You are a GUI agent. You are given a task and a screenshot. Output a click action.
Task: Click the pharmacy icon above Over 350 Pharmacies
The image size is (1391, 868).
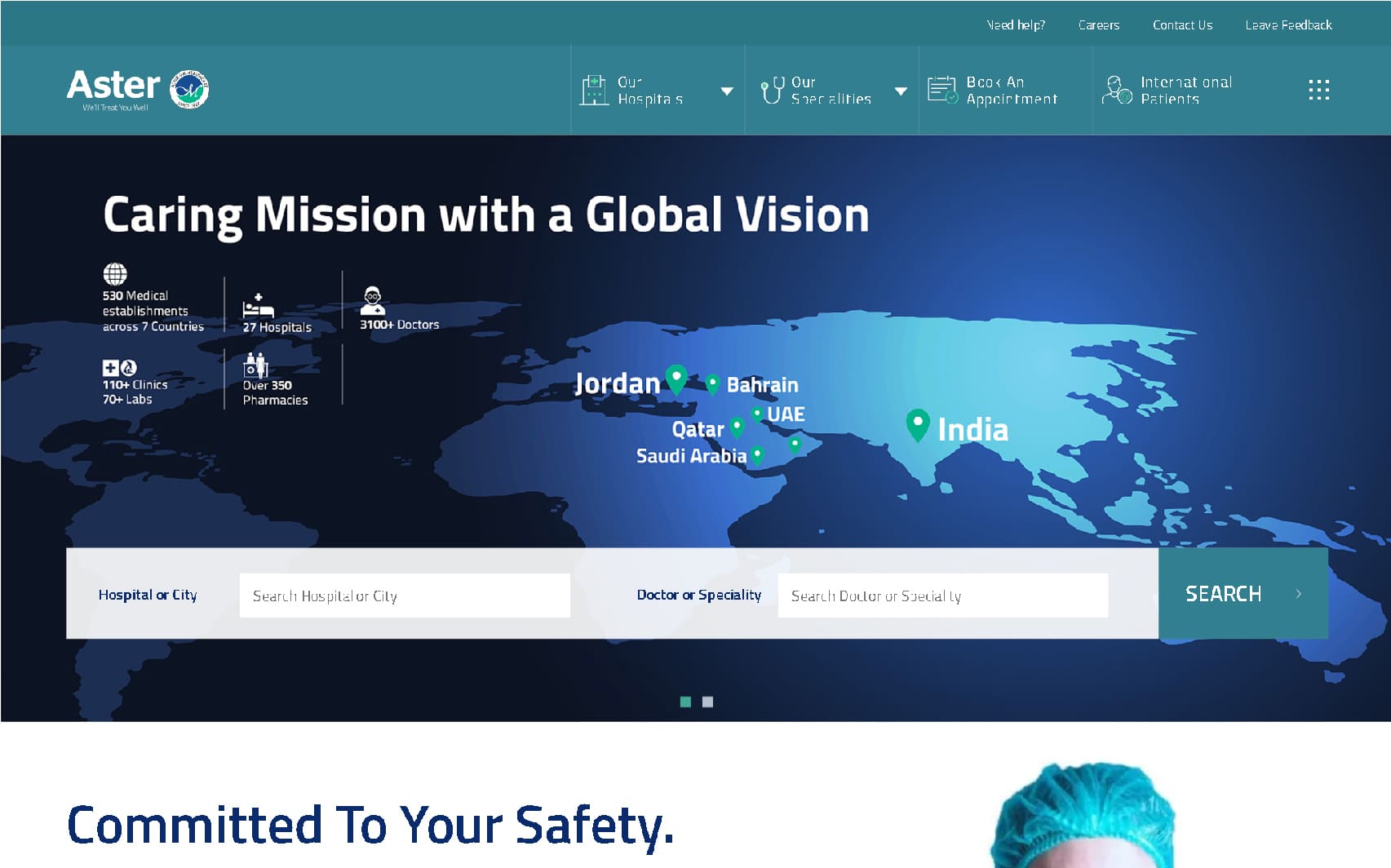256,365
